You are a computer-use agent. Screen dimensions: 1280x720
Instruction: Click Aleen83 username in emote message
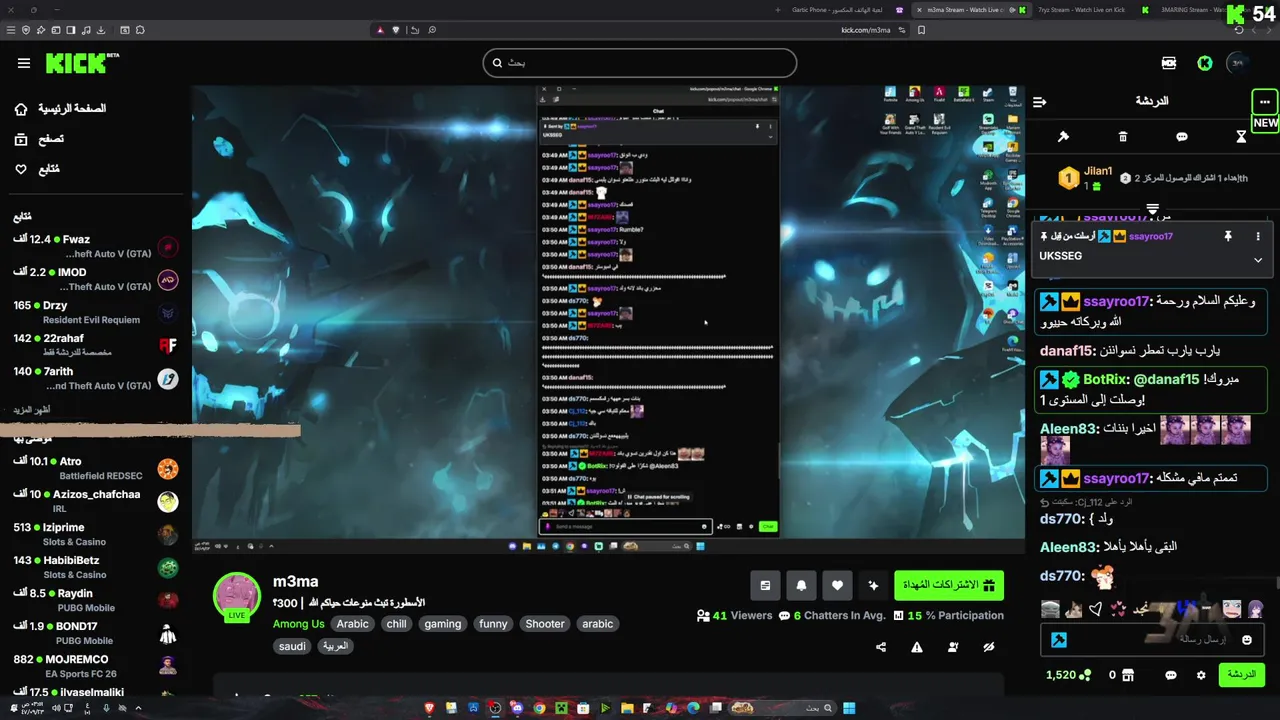tap(1068, 428)
